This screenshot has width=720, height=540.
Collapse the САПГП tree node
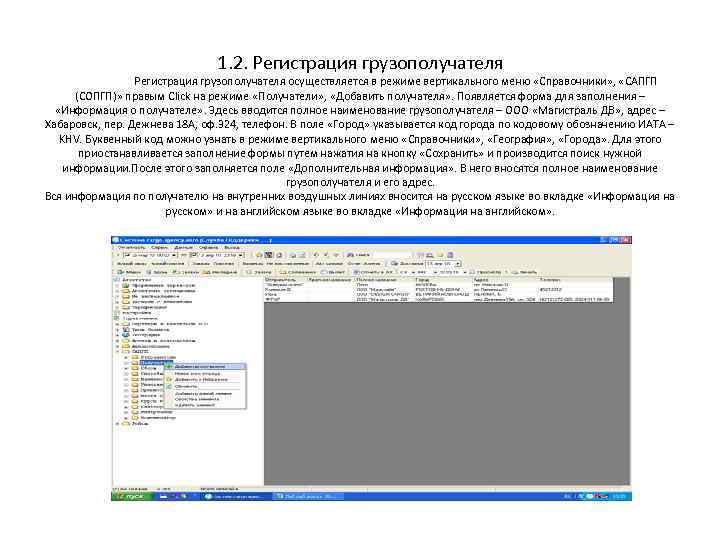tap(118, 351)
